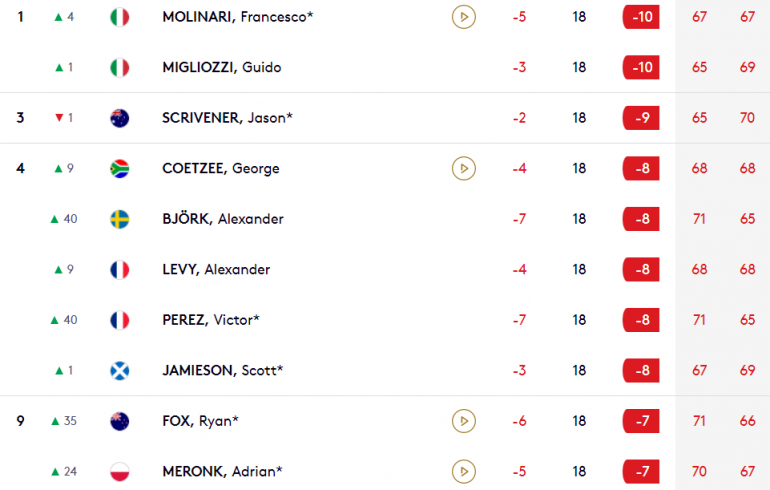Viewport: 770px width, 490px height.
Task: Open player profile for MOLINARI, Francesco
Action: tap(238, 17)
